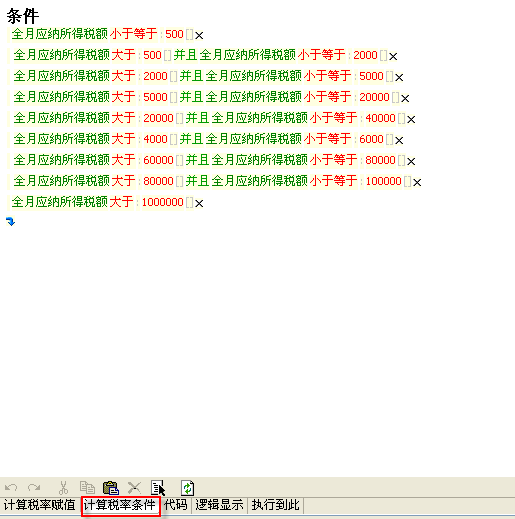Click the lower limit value 60000
The width and height of the screenshot is (515, 519).
[x=158, y=160]
